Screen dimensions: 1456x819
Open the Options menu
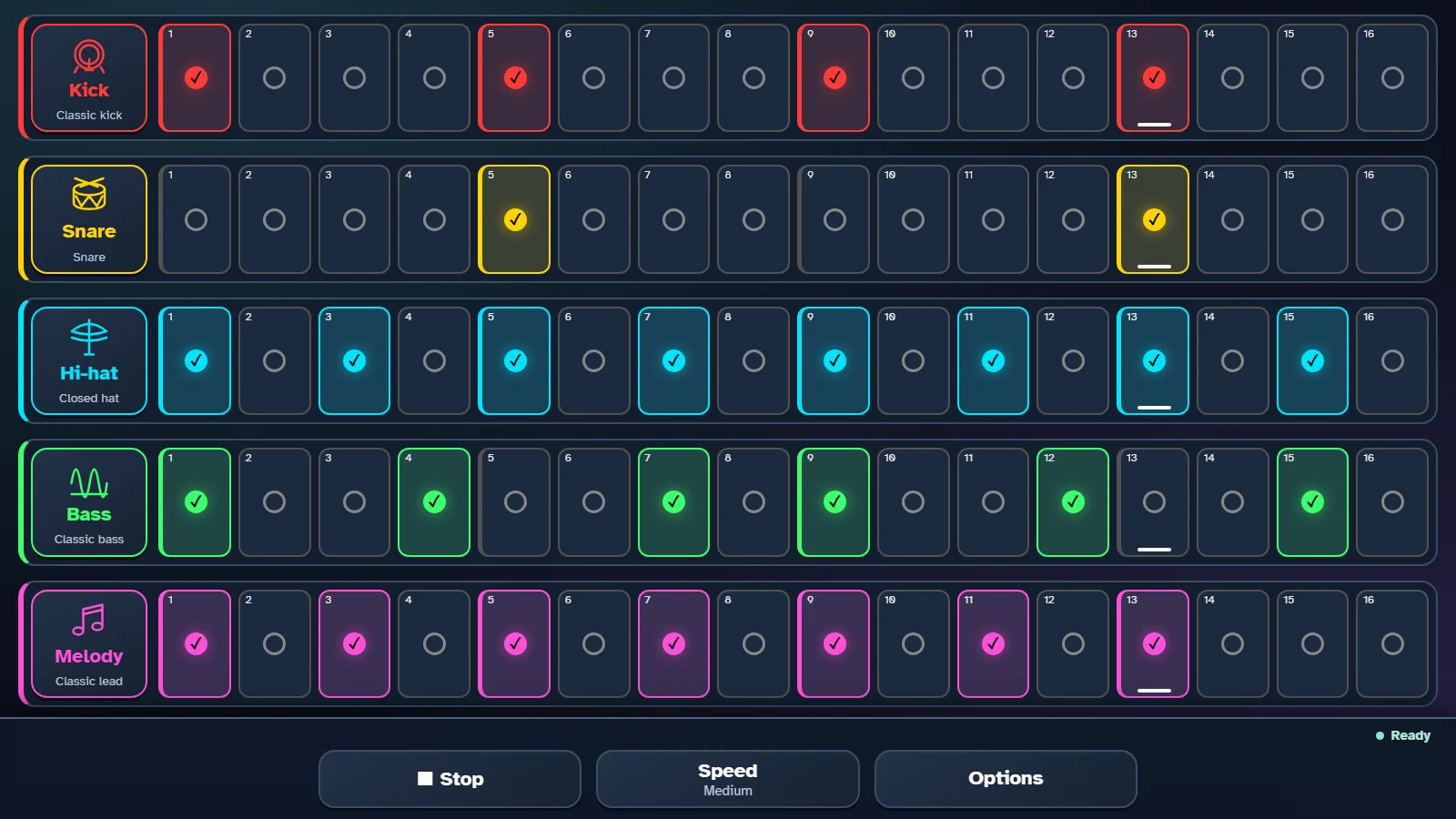pos(1006,779)
